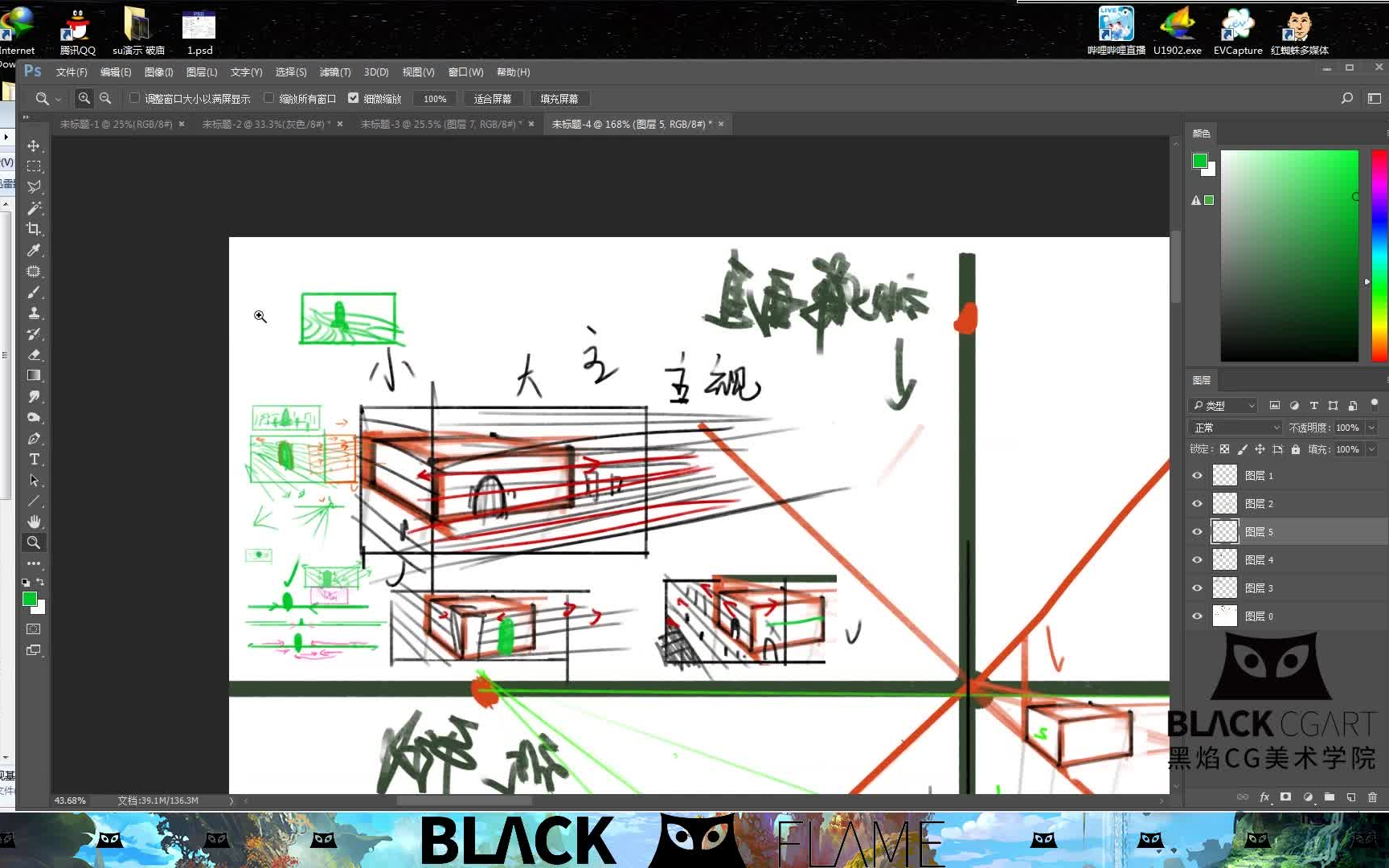Click the hue spectrum slider bar
The image size is (1389, 868).
coord(1379,256)
